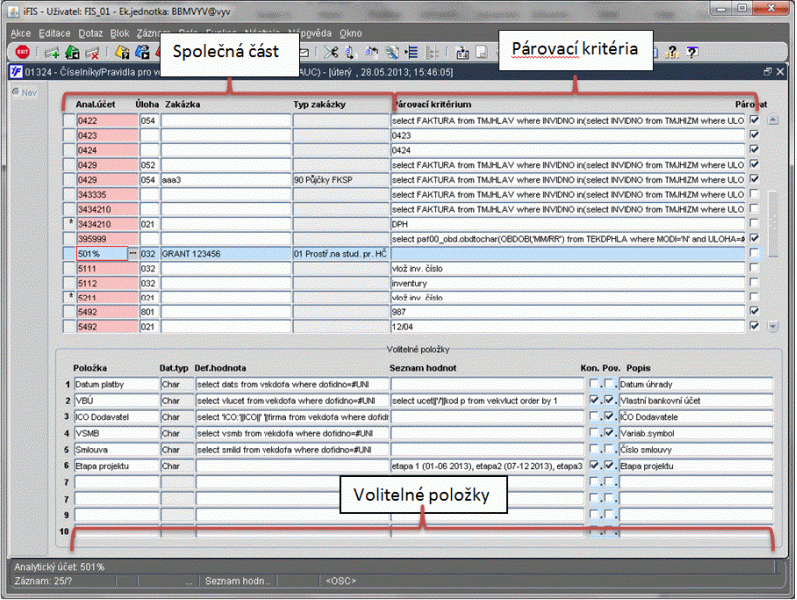Click the binoculars search icon in toolbar
The width and height of the screenshot is (797, 600).
pyautogui.click(x=393, y=52)
